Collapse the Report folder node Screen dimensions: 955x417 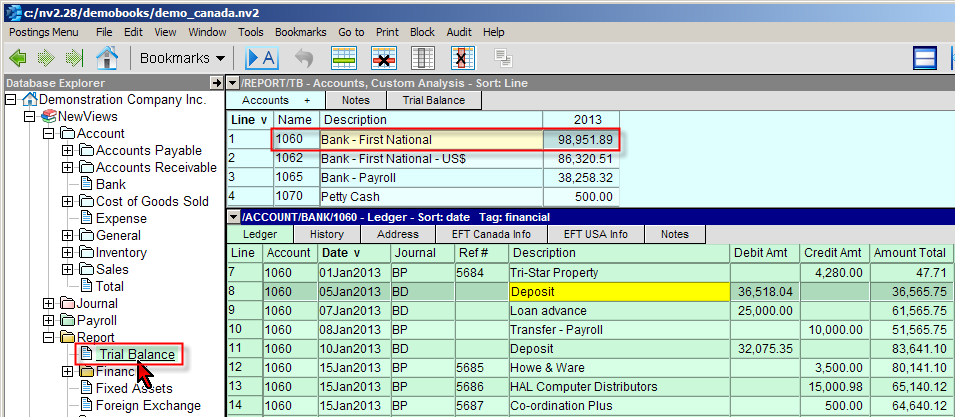(50, 338)
